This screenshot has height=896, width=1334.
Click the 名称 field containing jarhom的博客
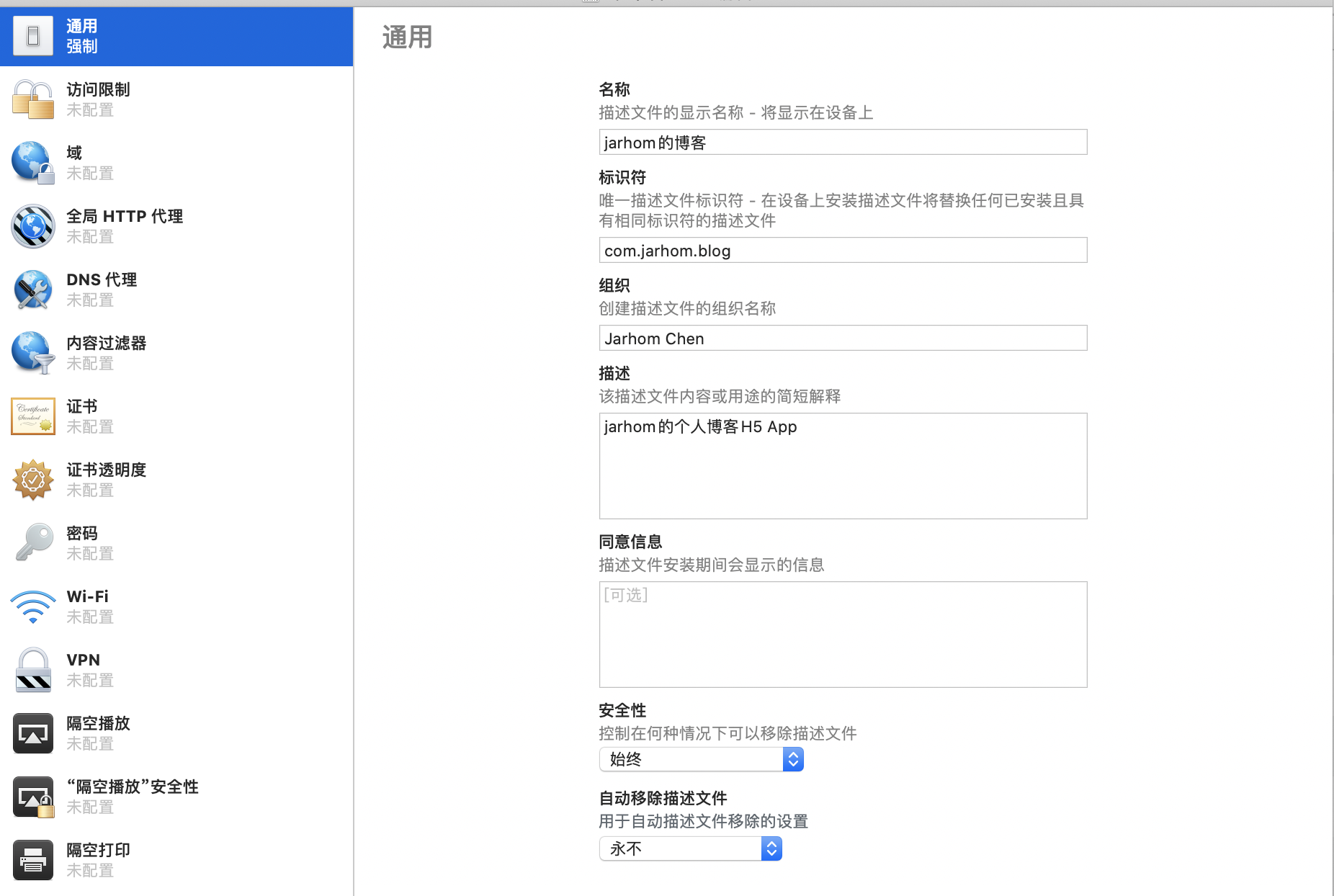pos(843,142)
